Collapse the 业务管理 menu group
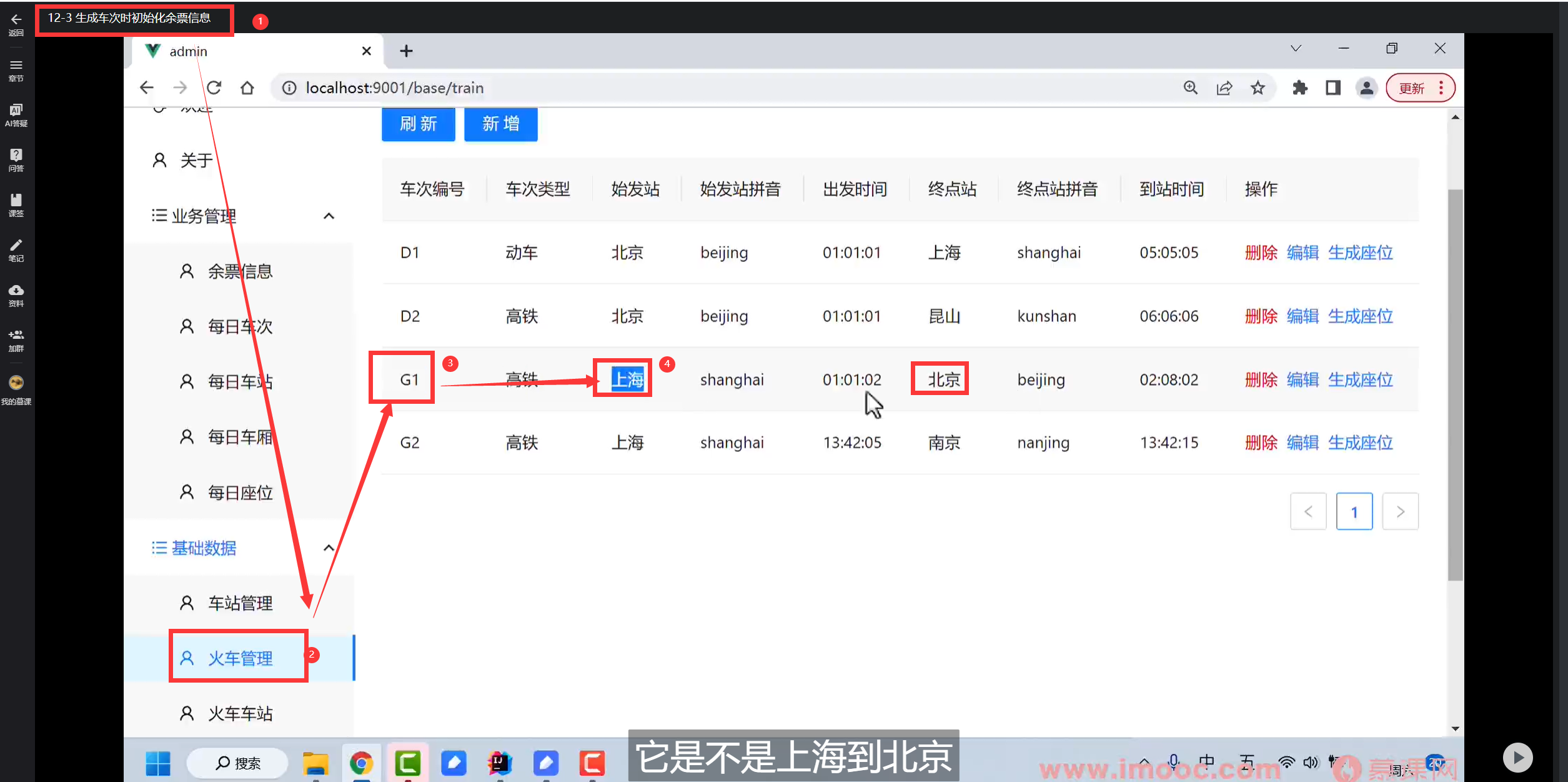 tap(329, 216)
